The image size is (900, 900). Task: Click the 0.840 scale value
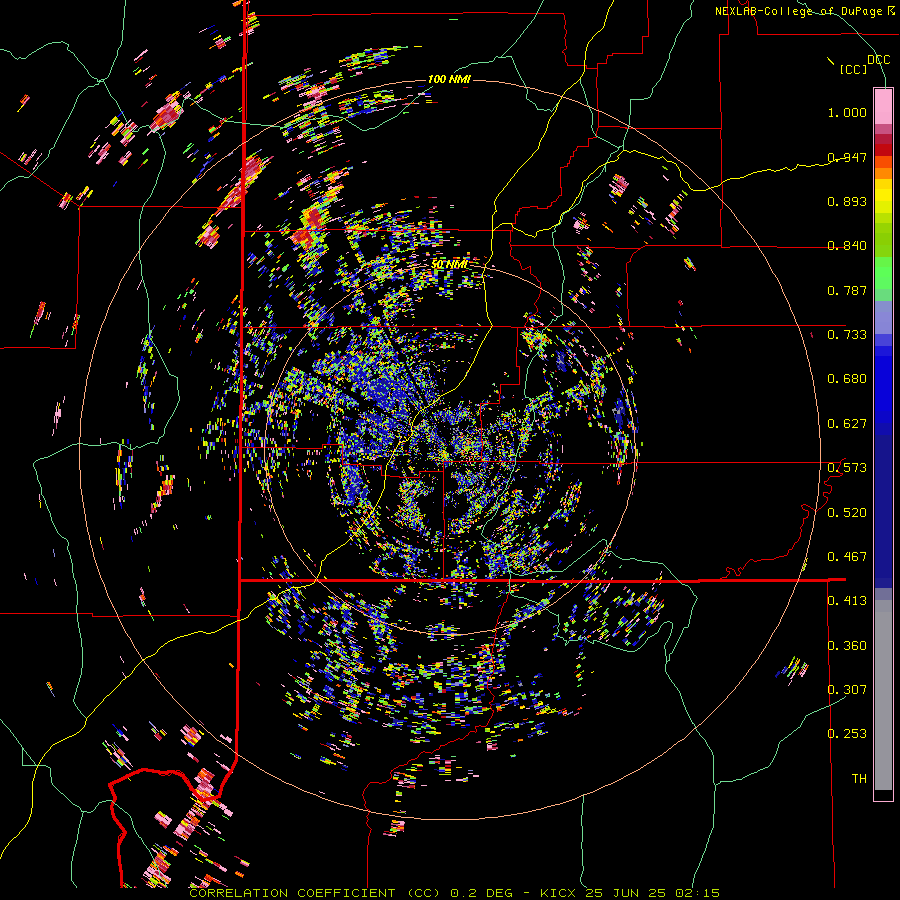point(847,246)
